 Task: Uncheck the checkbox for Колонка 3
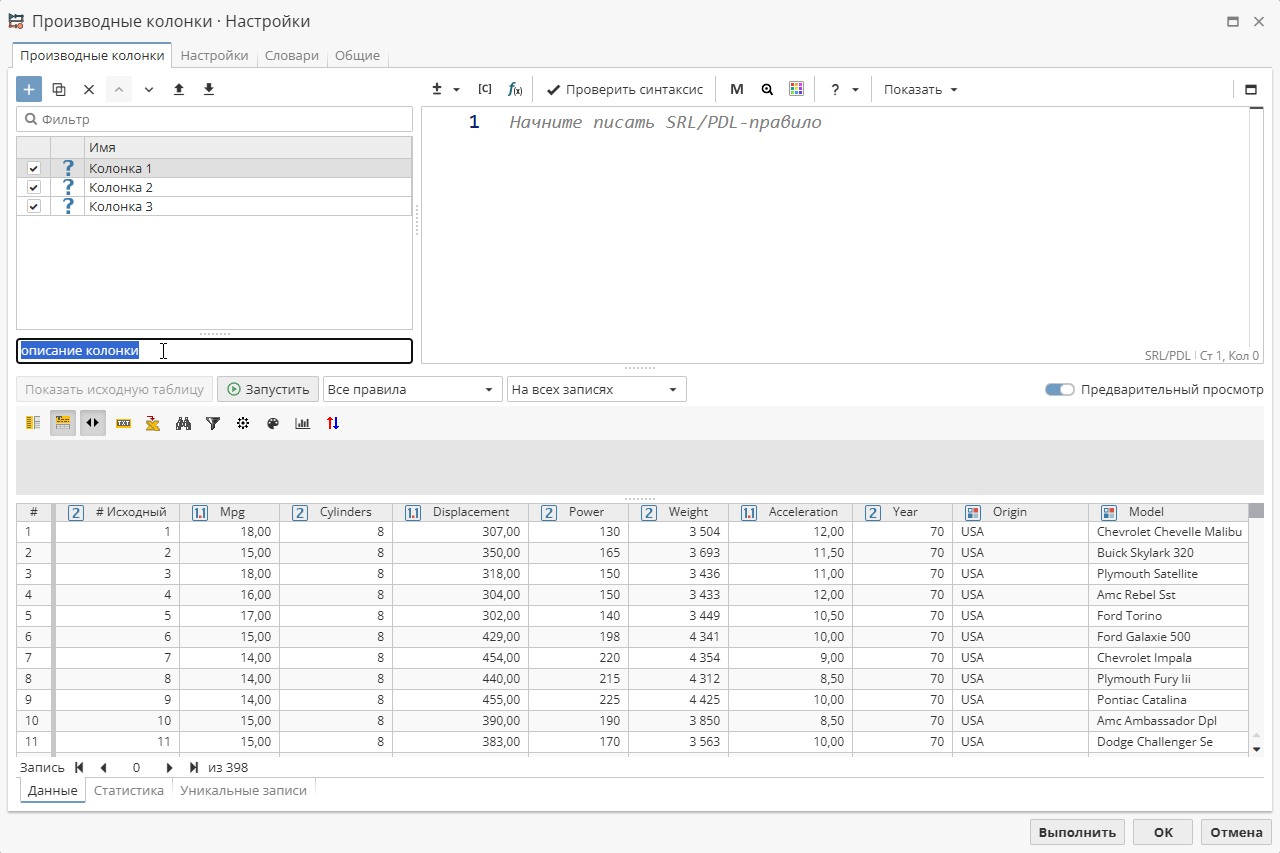coord(34,206)
